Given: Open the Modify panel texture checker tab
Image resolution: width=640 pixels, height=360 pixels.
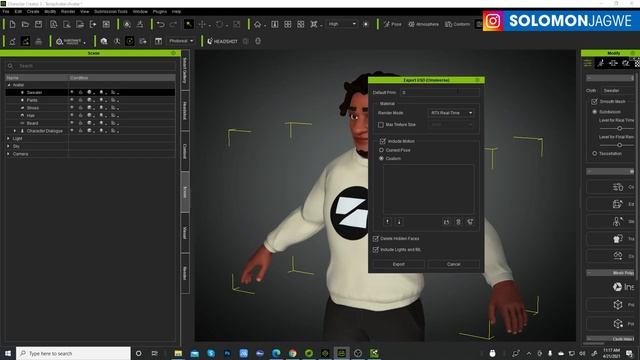Looking at the screenshot, I should coord(636,63).
